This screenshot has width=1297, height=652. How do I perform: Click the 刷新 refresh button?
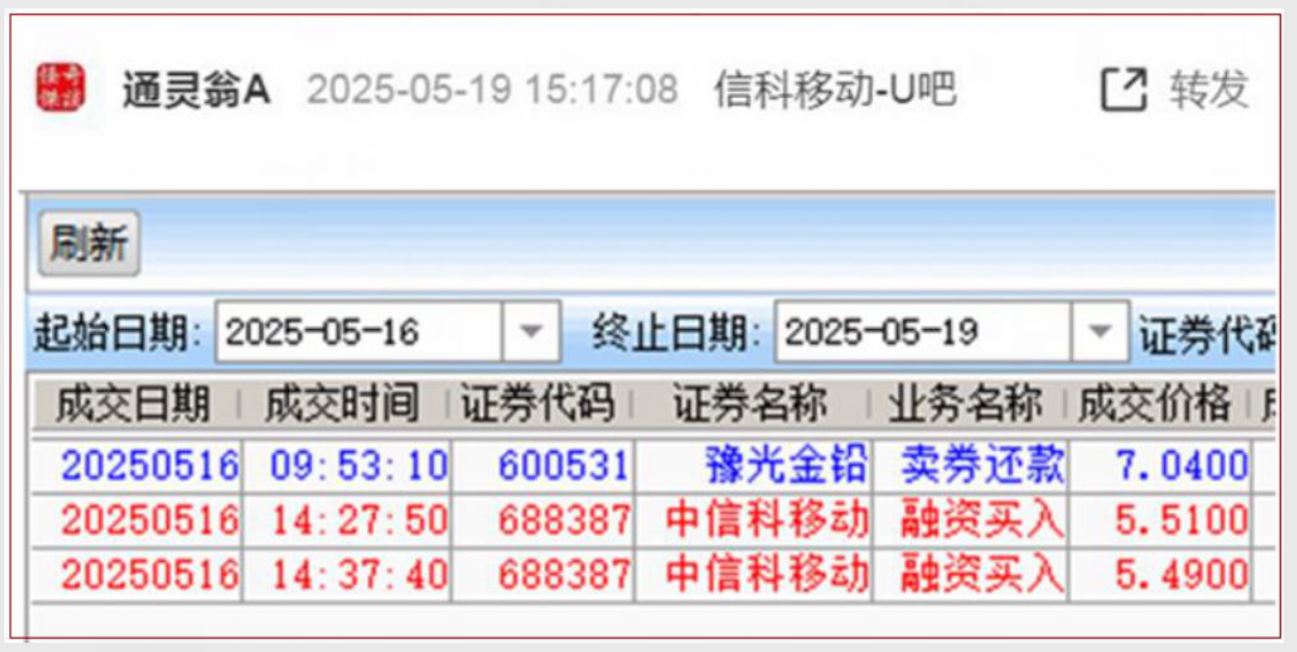pyautogui.click(x=89, y=243)
